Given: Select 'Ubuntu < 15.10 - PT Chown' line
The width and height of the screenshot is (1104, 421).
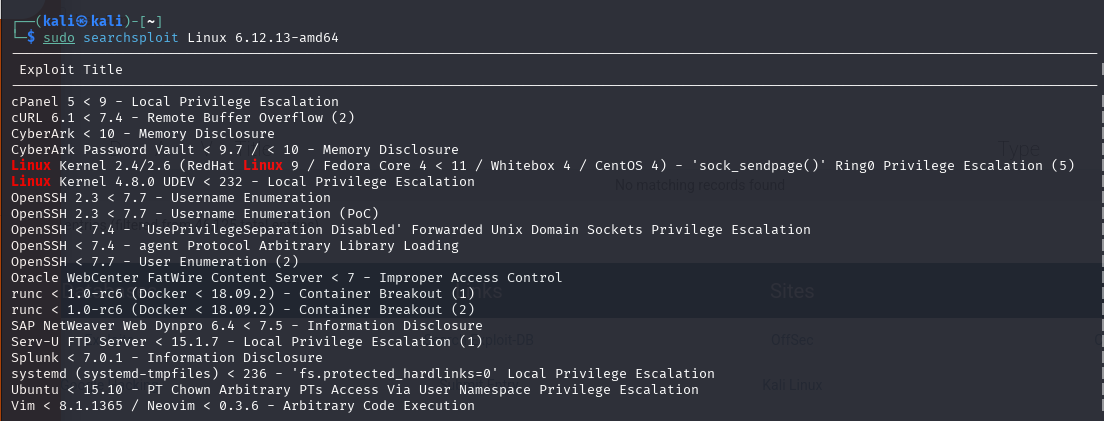Looking at the screenshot, I should pos(355,389).
